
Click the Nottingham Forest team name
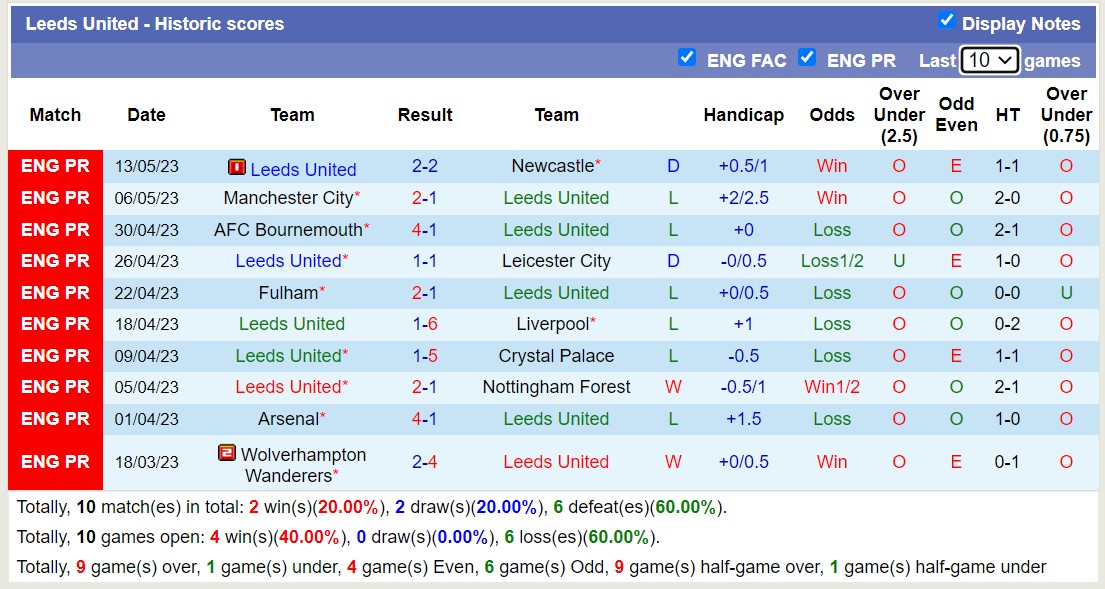click(x=556, y=387)
